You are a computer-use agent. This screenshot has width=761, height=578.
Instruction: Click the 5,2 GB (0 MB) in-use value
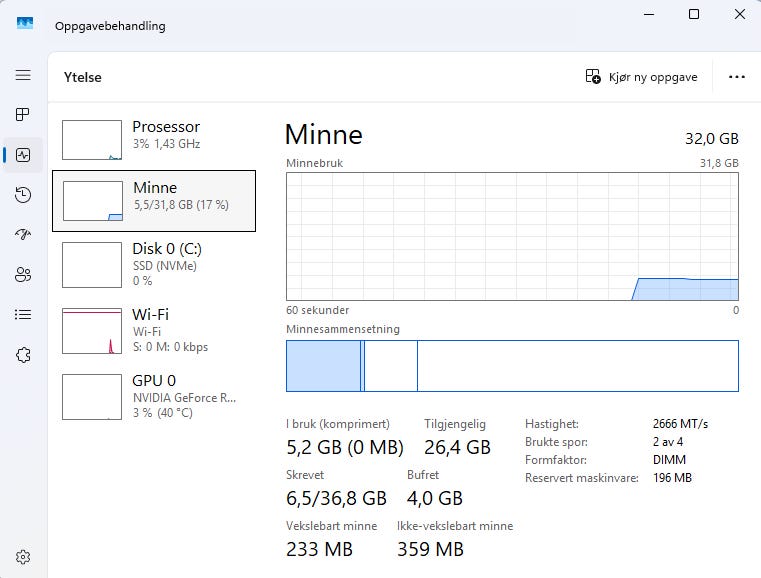(345, 447)
